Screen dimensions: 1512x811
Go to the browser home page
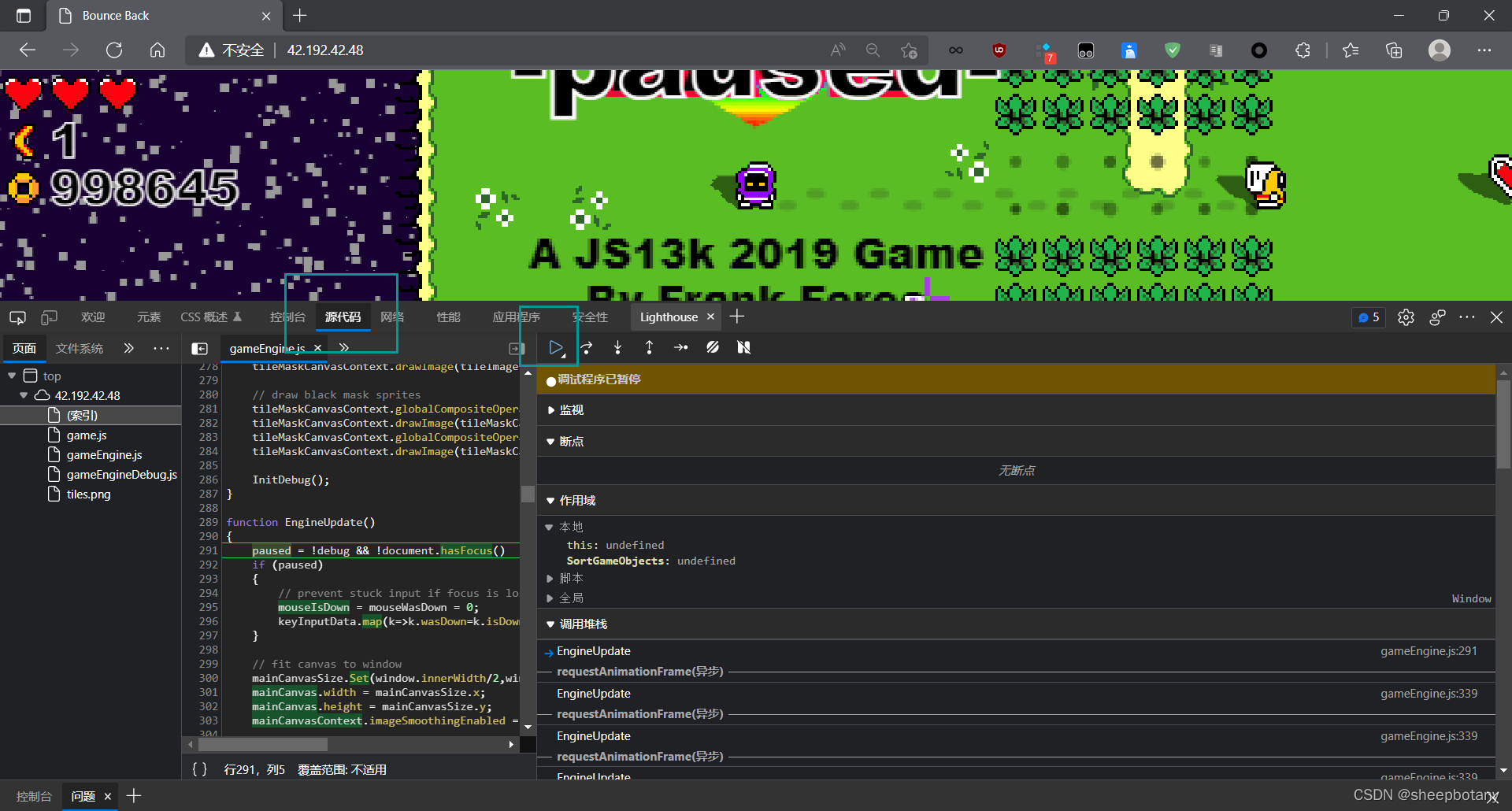click(157, 50)
